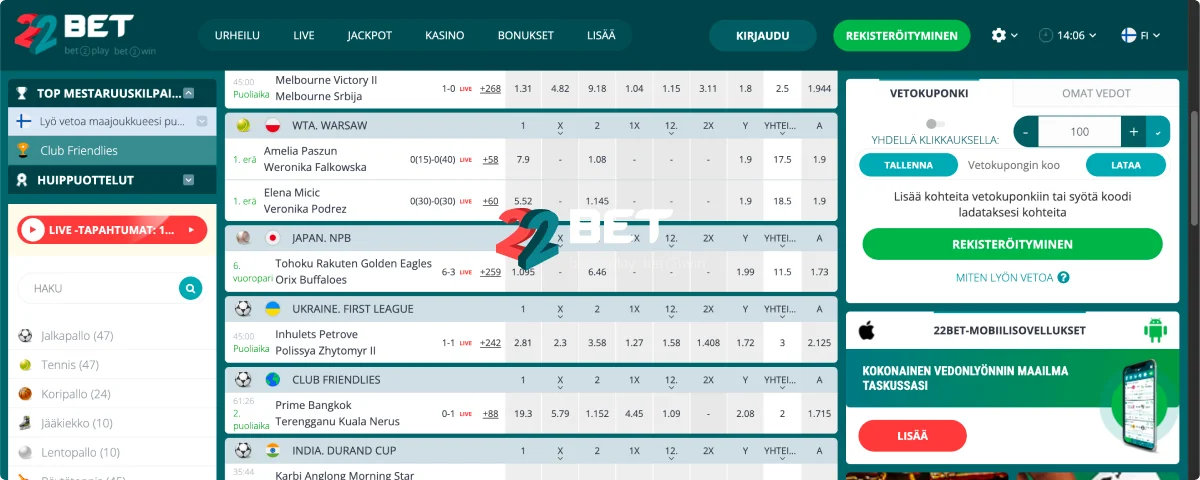Viewport: 1200px width, 480px height.
Task: Increase the stake with the plus button
Action: [x=1134, y=132]
